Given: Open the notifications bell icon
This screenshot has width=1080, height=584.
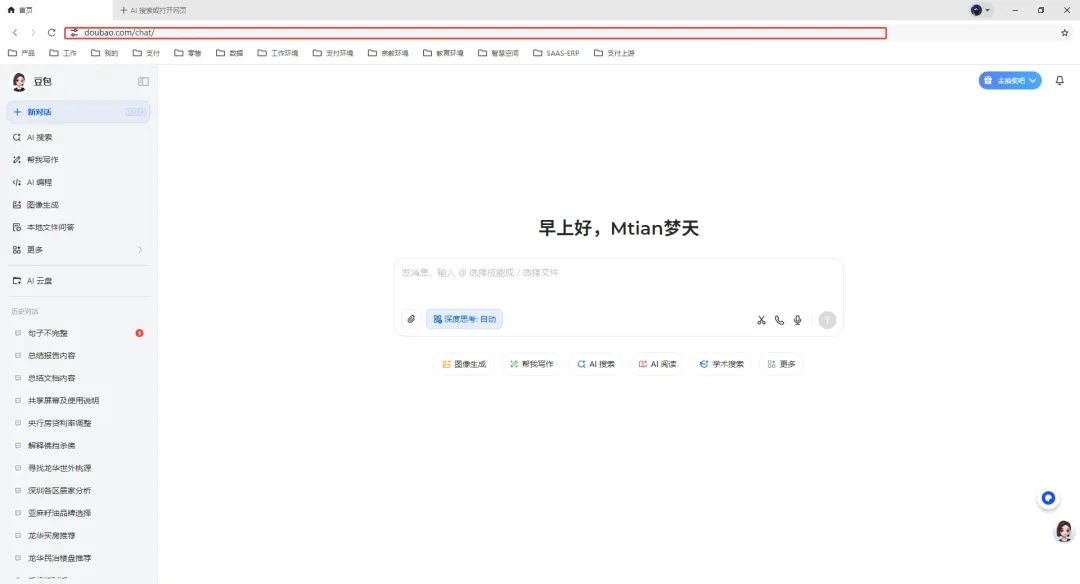Looking at the screenshot, I should click(x=1060, y=80).
